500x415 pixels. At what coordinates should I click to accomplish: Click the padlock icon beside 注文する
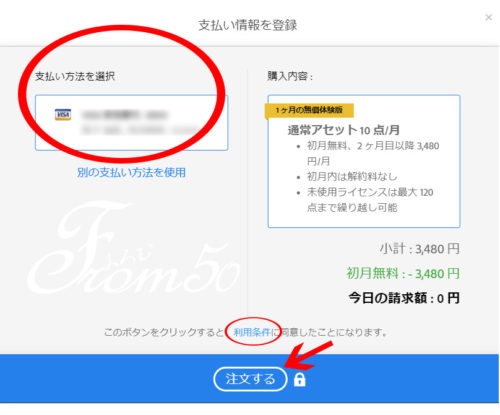pos(299,379)
